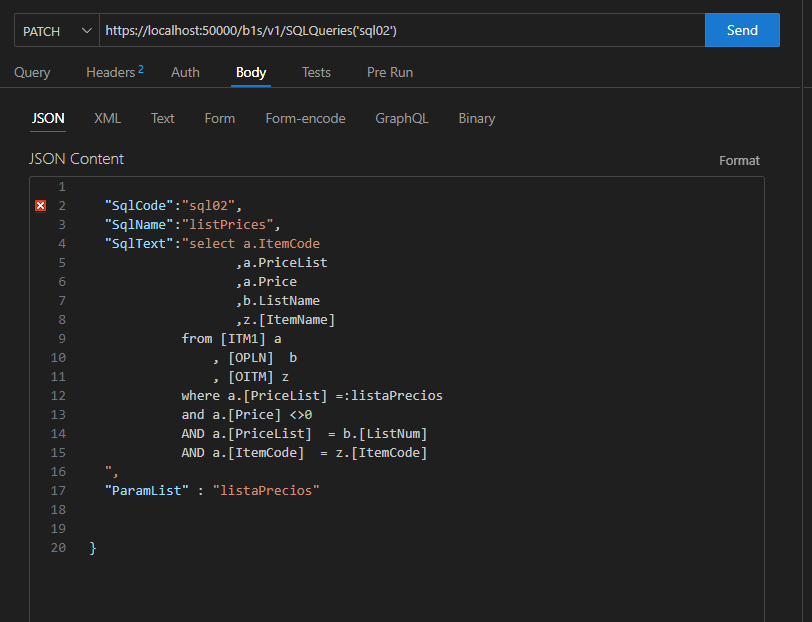Click the ParamList line in the JSON editor
812x622 pixels.
click(x=212, y=490)
